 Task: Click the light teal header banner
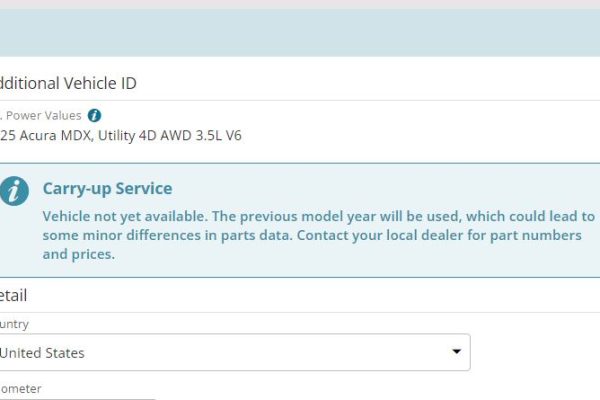tap(300, 32)
